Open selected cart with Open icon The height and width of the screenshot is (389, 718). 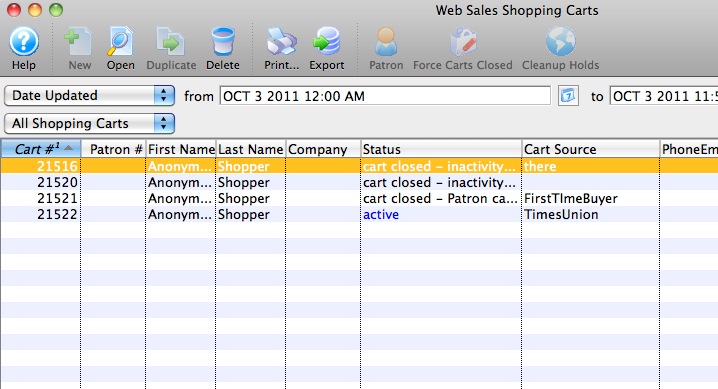[x=120, y=48]
